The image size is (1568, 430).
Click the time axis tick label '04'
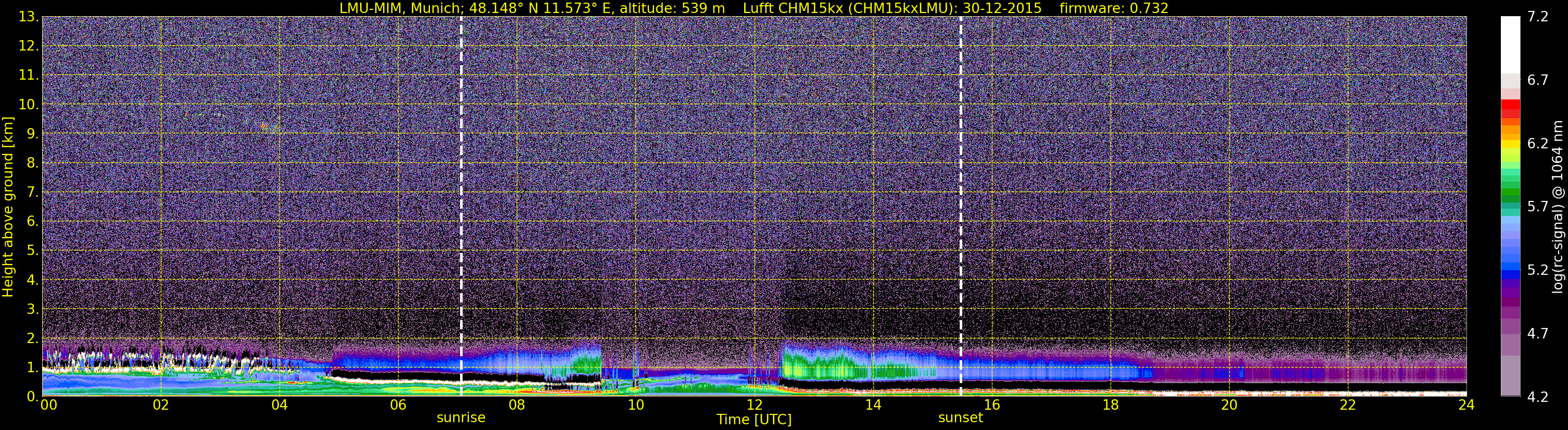tap(279, 405)
